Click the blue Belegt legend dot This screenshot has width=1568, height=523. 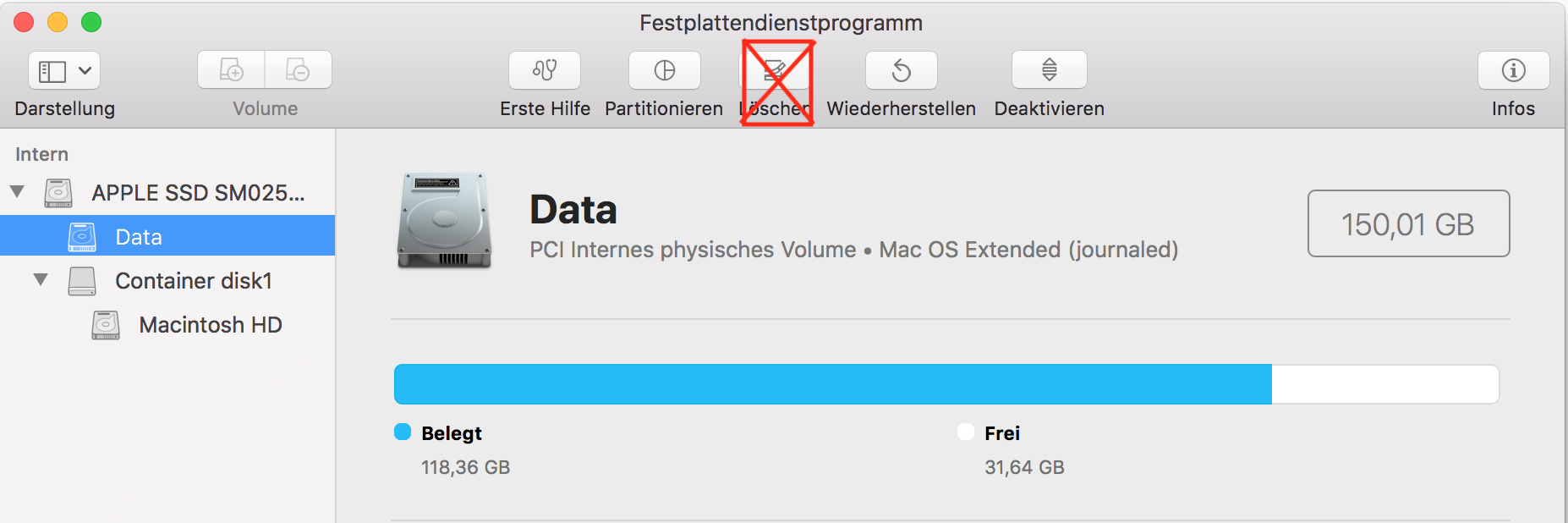click(x=403, y=432)
